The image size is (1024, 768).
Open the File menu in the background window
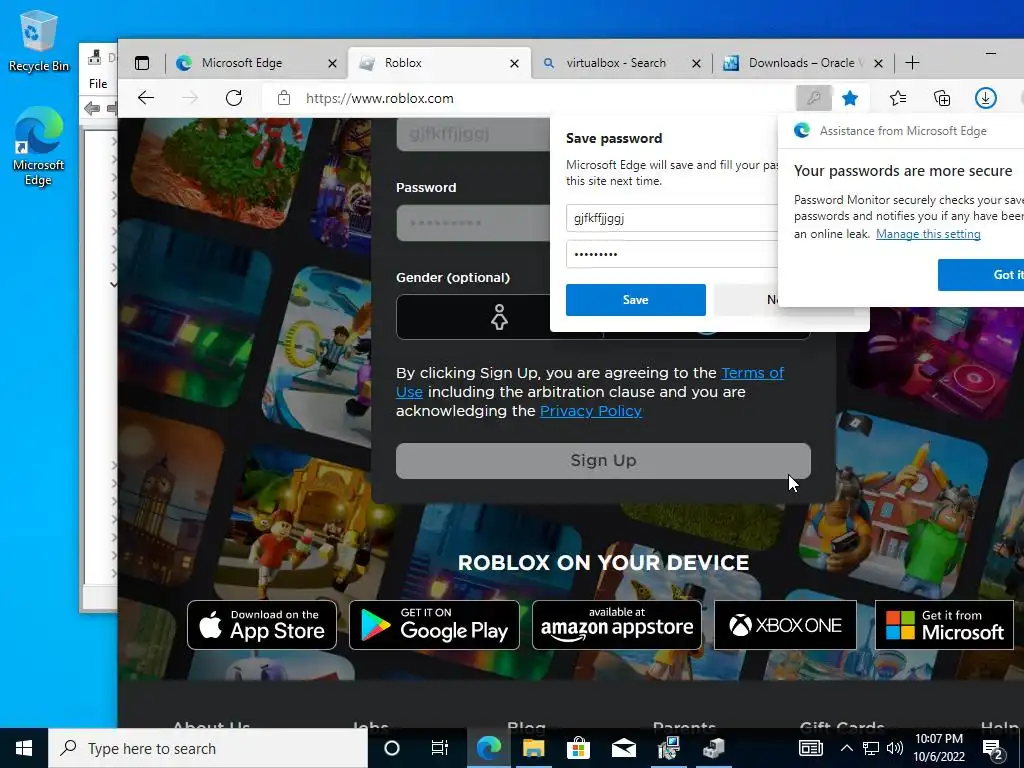[98, 84]
